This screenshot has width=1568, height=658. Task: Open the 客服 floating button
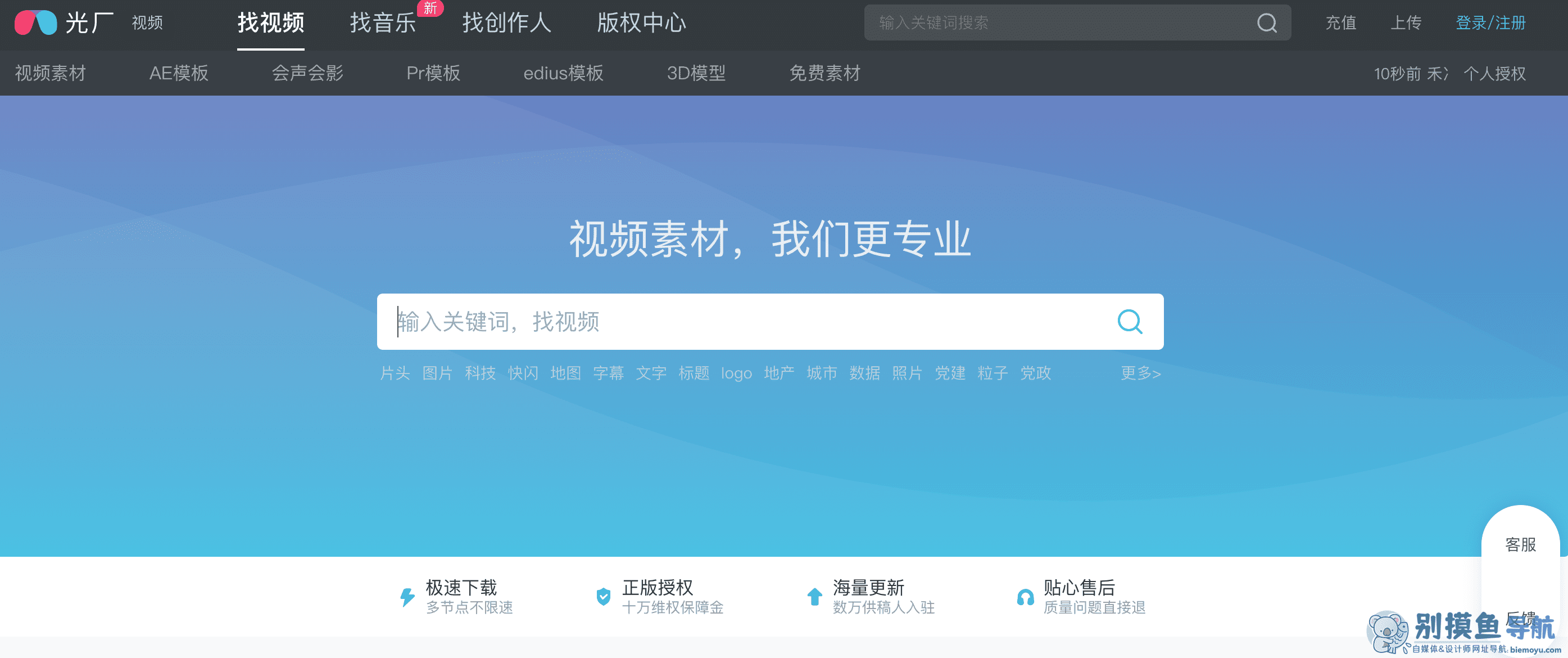tap(1521, 544)
